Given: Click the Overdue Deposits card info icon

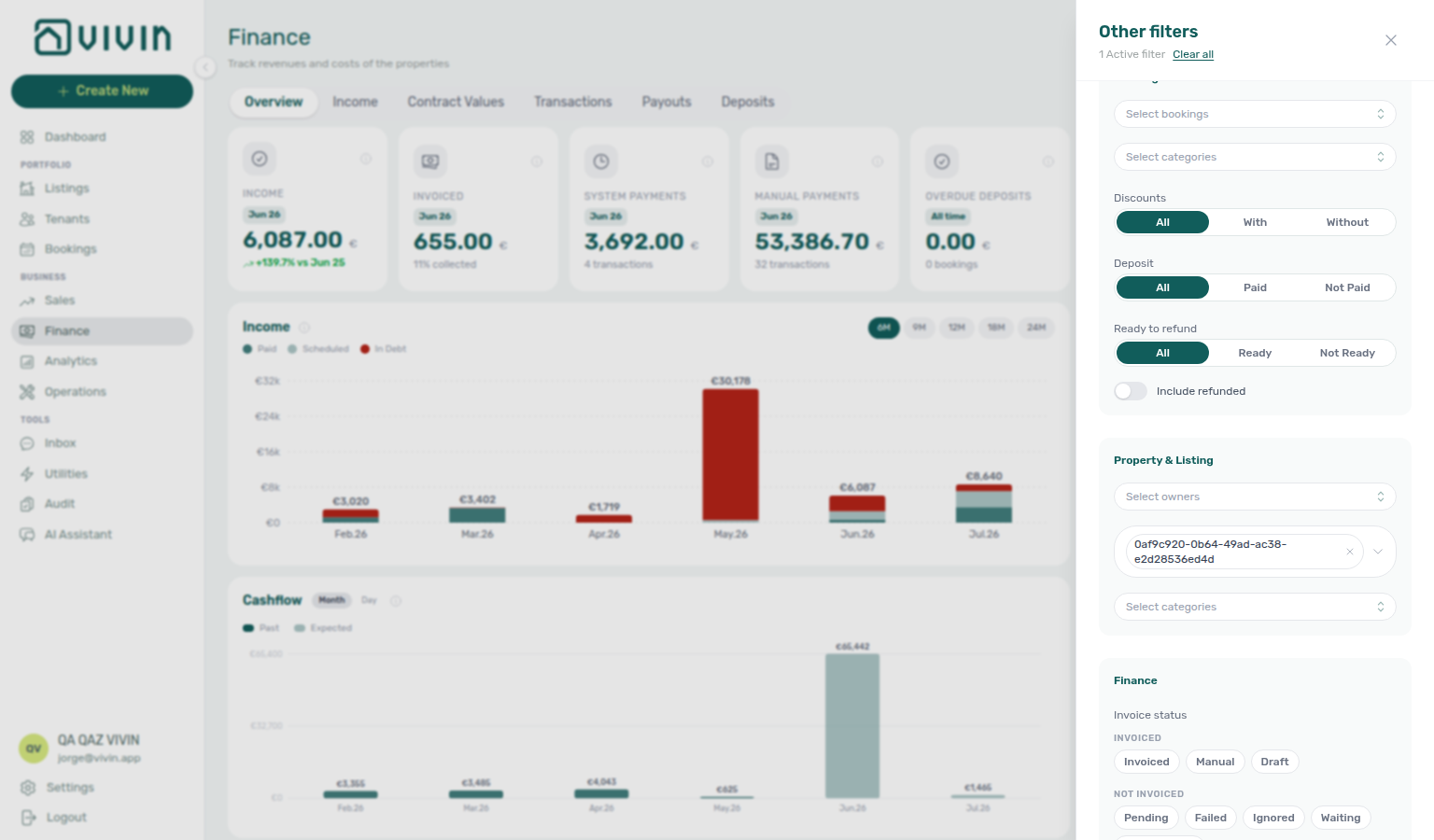Looking at the screenshot, I should pyautogui.click(x=1048, y=161).
